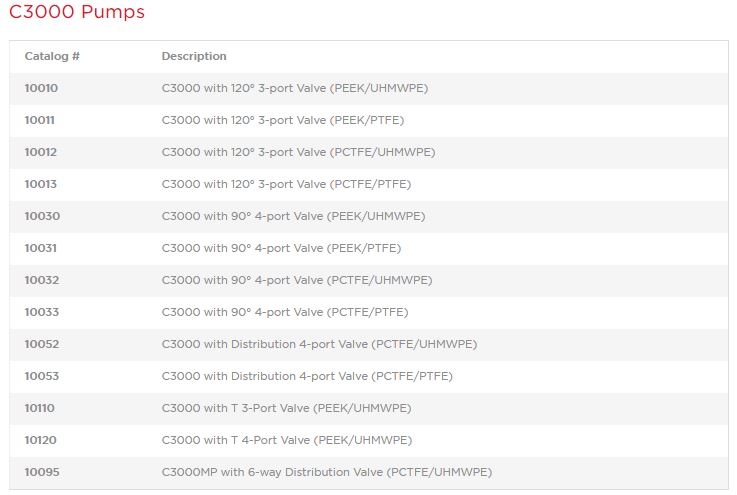Select catalog number 10110
737x495 pixels.
pos(40,408)
